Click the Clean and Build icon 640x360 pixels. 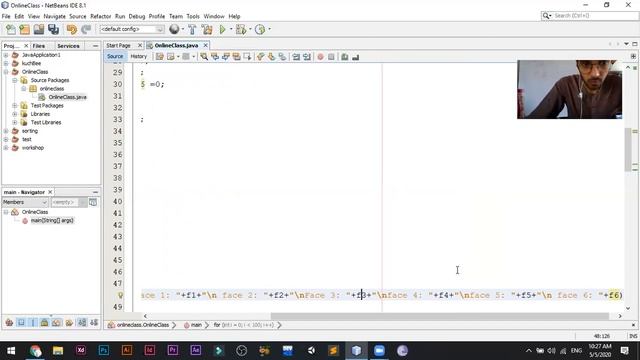pyautogui.click(x=207, y=29)
